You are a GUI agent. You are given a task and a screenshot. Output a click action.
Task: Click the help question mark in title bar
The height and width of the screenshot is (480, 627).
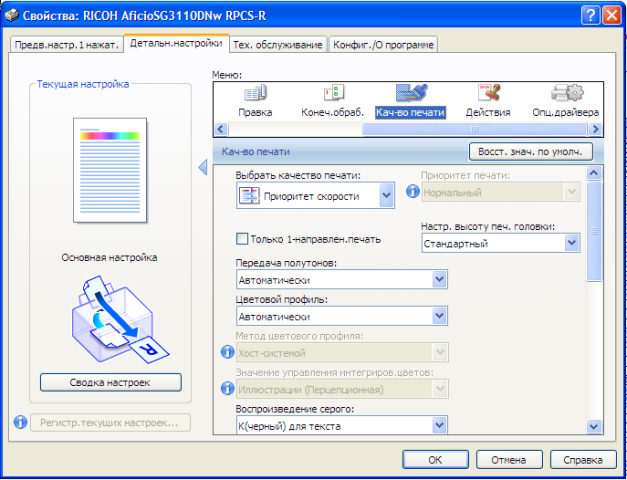591,16
